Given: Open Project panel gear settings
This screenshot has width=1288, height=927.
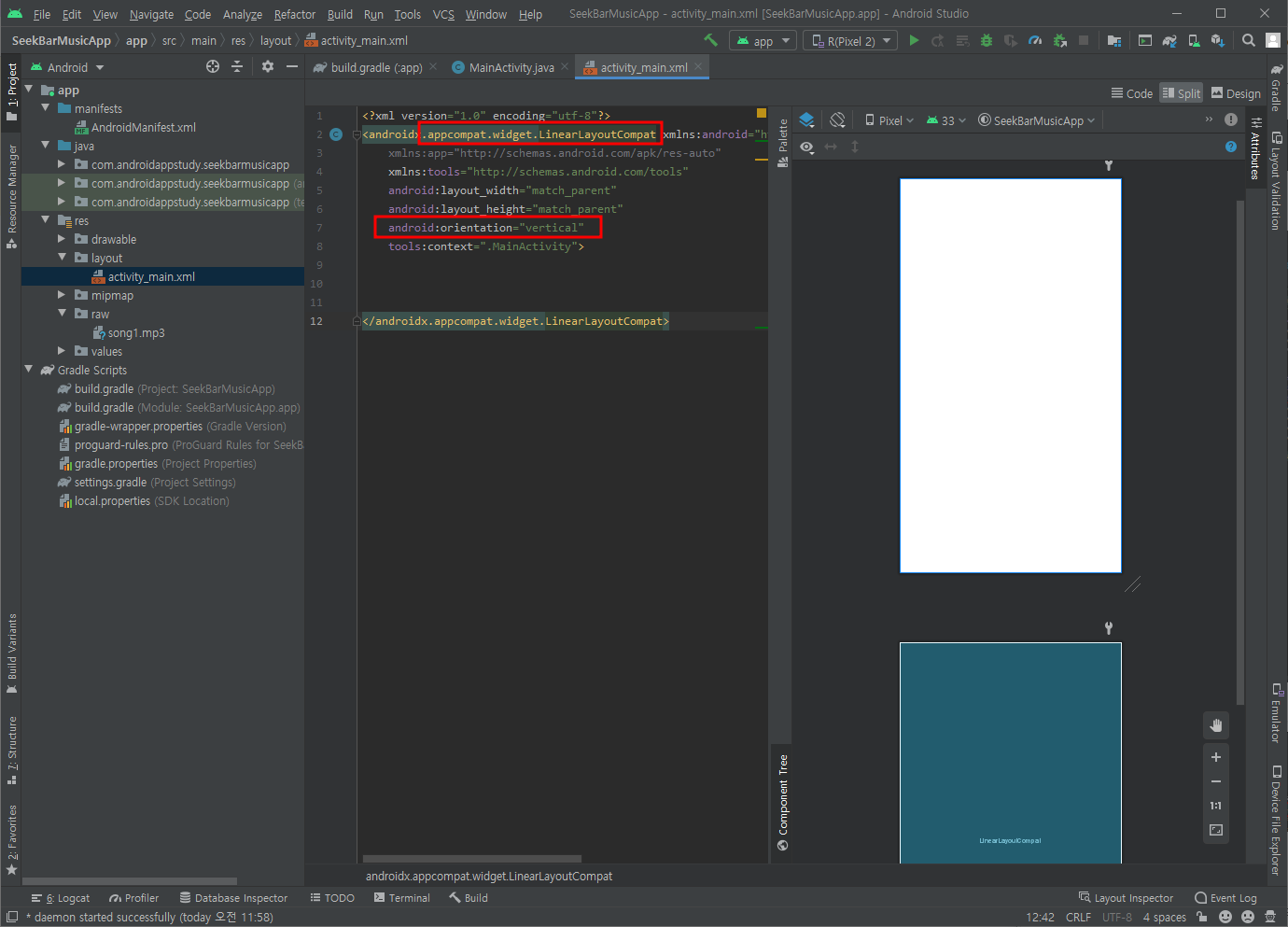Looking at the screenshot, I should tap(268, 66).
